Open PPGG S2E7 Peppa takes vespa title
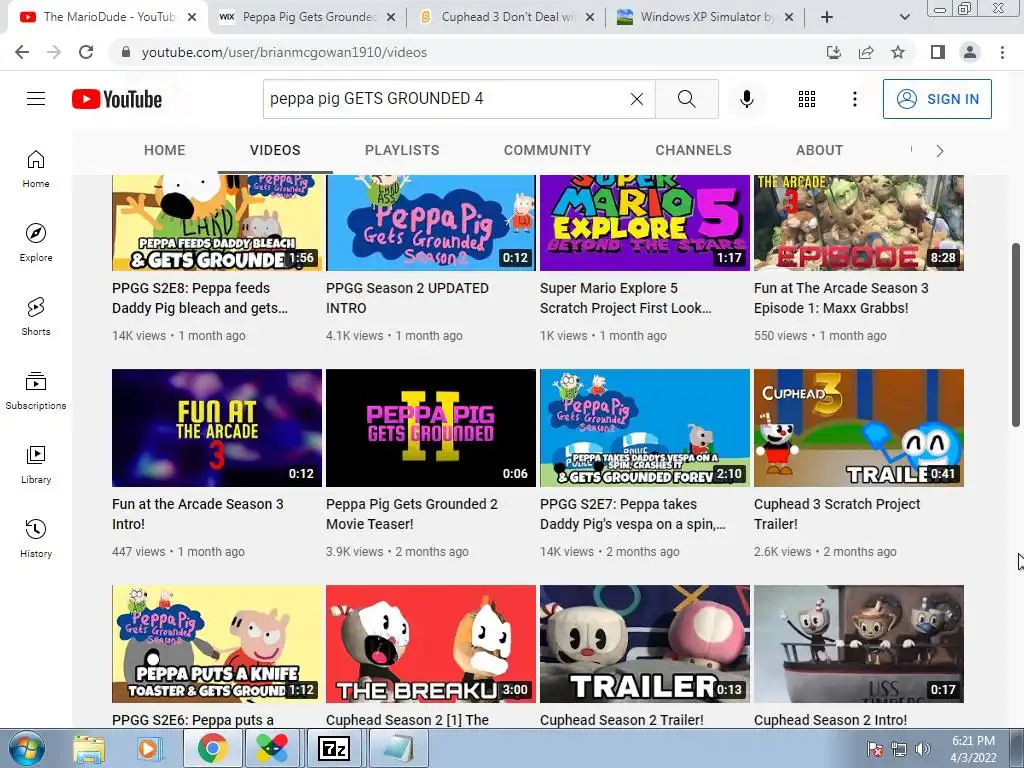 click(x=633, y=514)
